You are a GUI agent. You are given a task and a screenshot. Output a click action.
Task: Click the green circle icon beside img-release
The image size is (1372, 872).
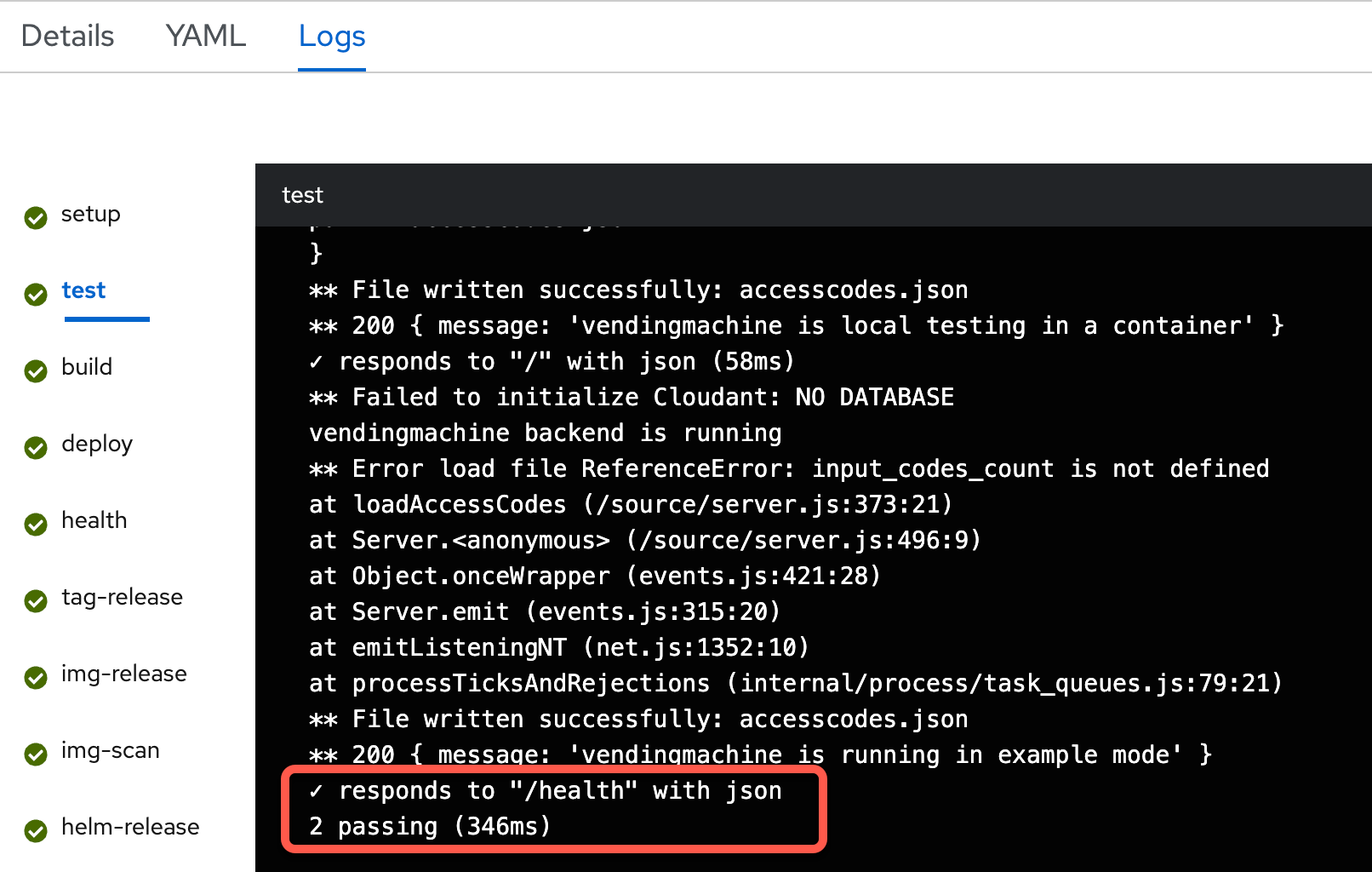point(35,678)
